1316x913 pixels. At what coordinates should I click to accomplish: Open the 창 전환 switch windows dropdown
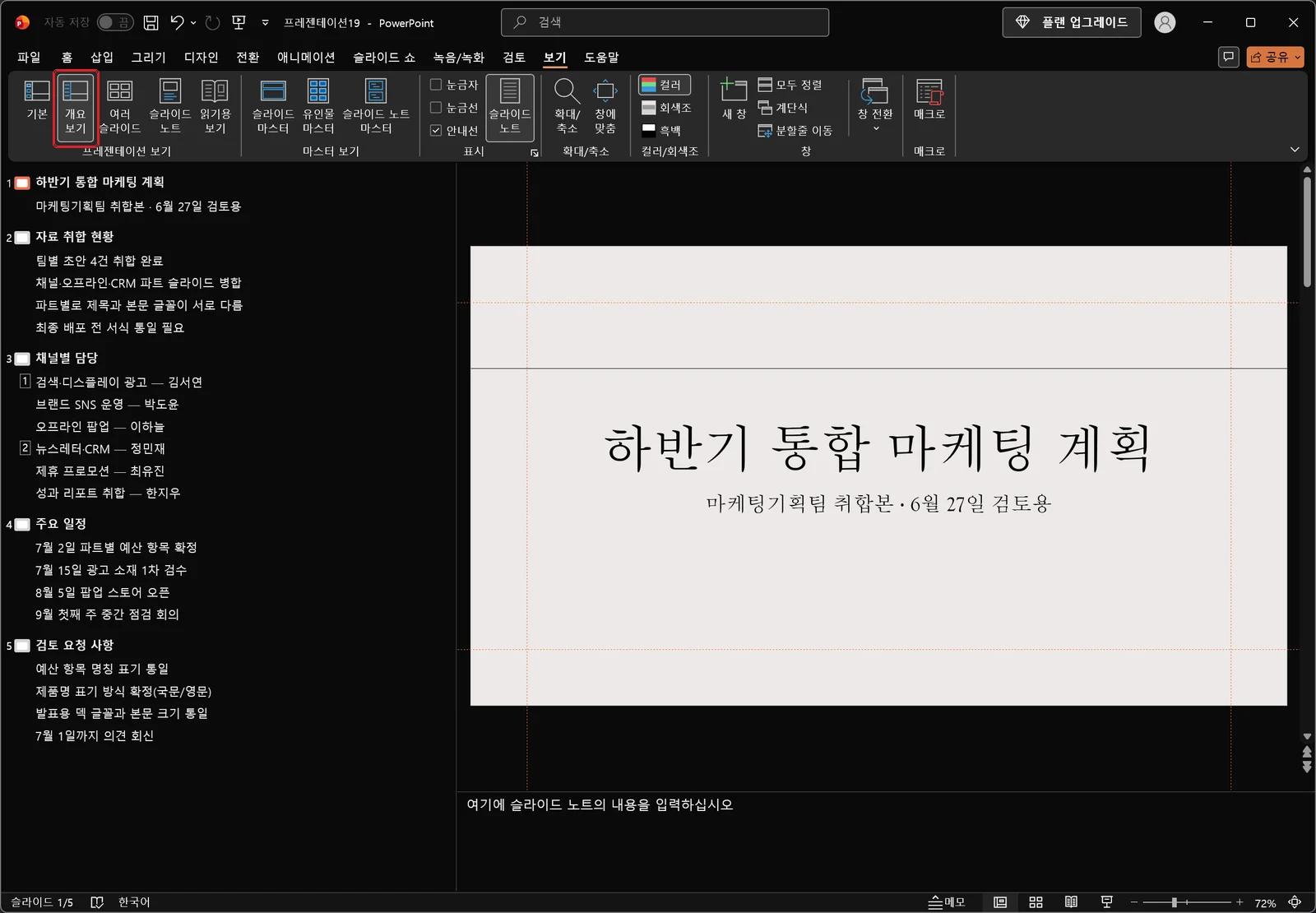point(875,105)
